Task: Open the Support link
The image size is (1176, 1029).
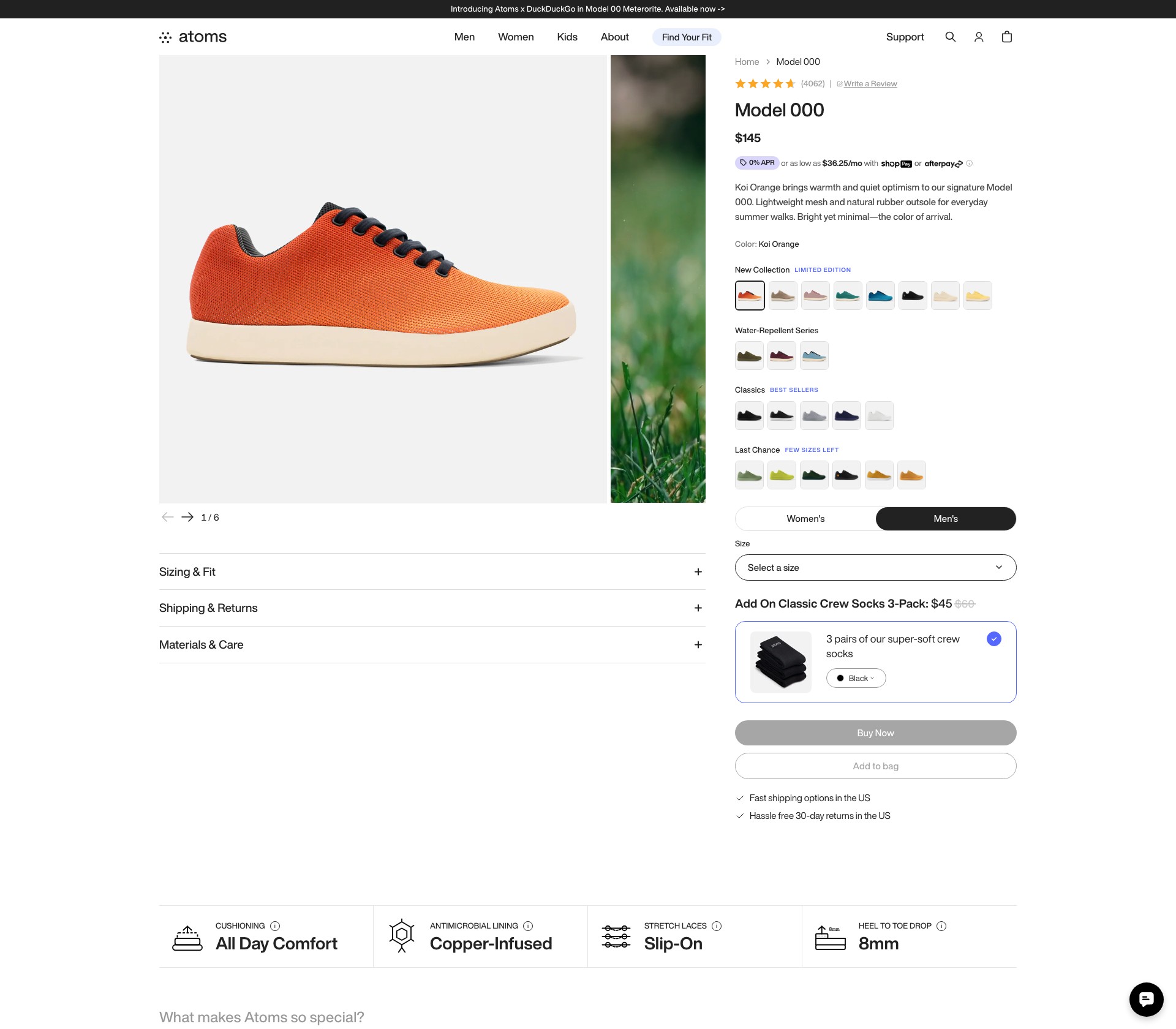Action: 905,37
